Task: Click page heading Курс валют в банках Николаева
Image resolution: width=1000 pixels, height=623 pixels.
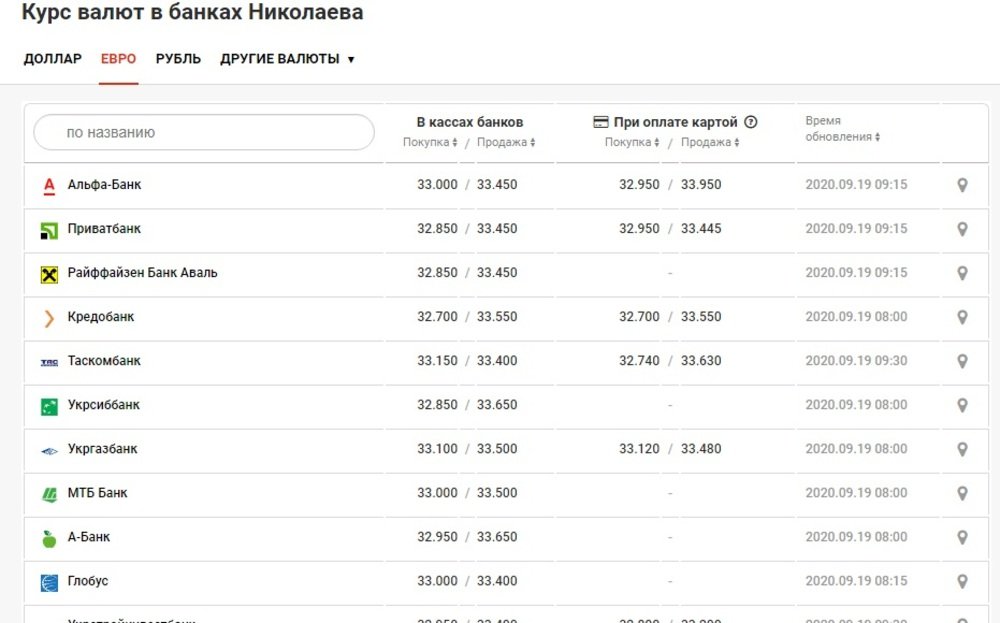Action: 193,12
